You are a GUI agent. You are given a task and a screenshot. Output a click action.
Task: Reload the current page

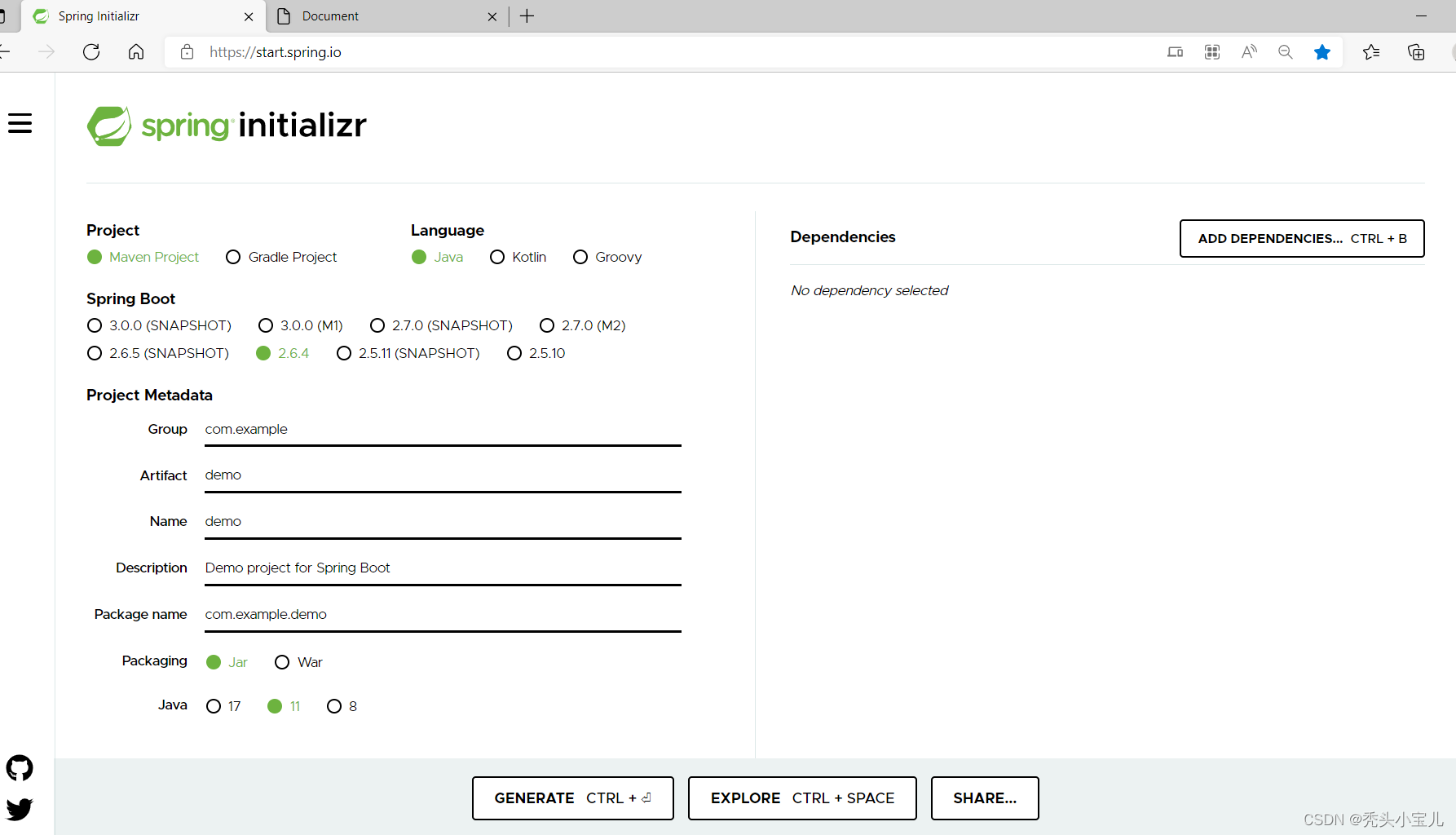(91, 52)
